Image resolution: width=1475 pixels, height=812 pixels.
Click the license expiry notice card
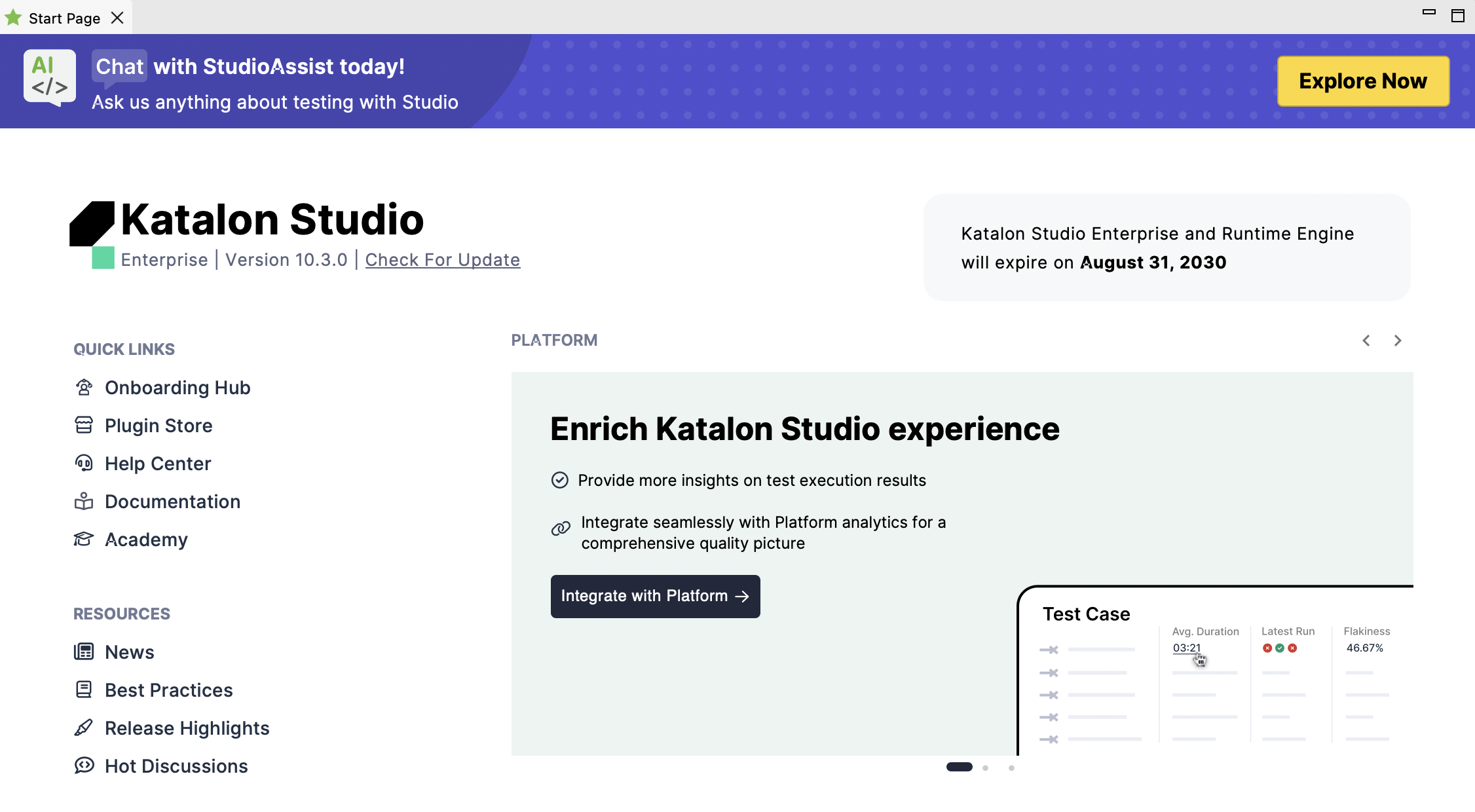(1167, 248)
